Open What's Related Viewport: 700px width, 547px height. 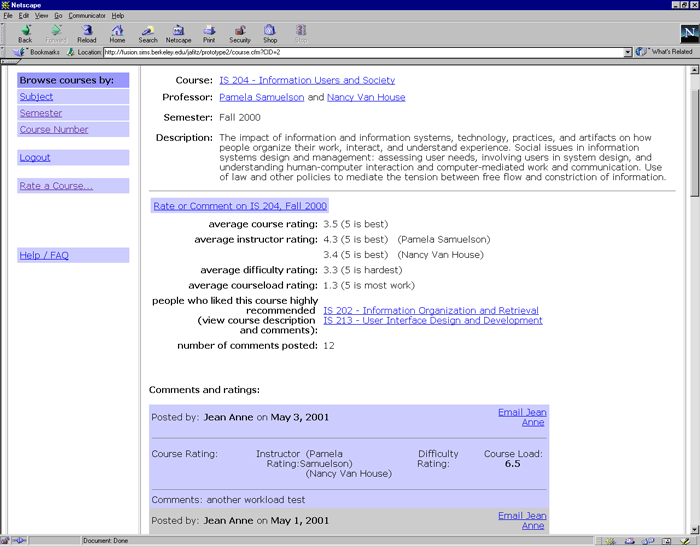point(664,52)
